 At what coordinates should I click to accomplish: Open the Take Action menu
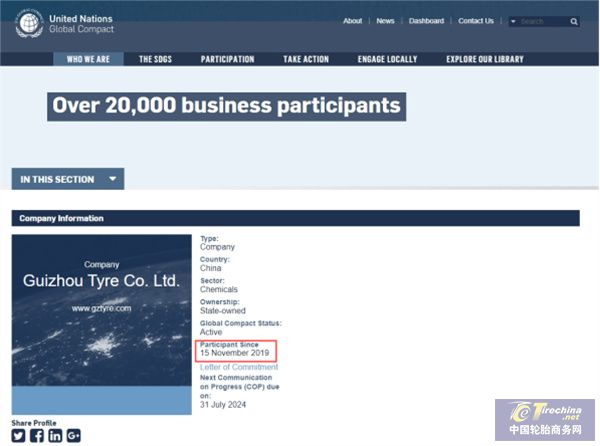point(306,59)
